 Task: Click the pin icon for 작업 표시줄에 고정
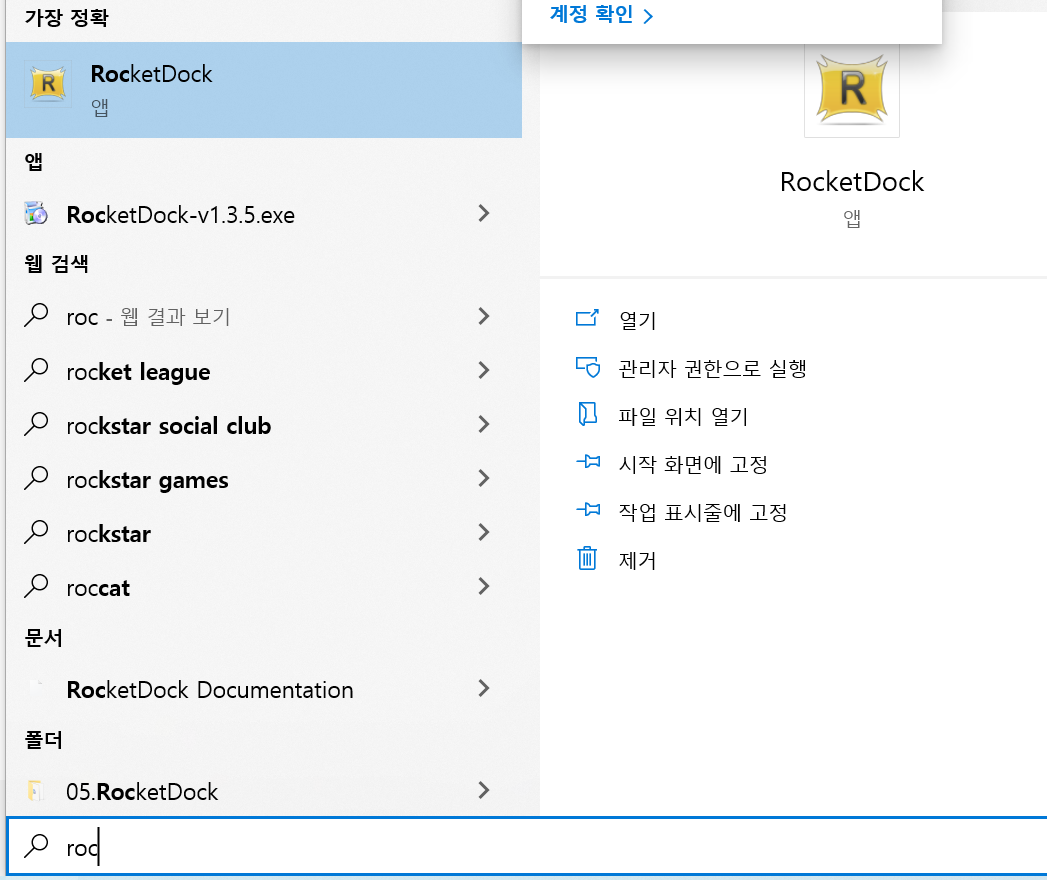pos(588,509)
